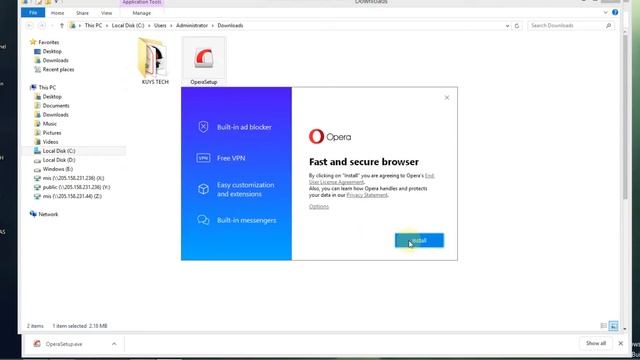Close the Opera installer dialog
640x360 pixels.
(447, 98)
